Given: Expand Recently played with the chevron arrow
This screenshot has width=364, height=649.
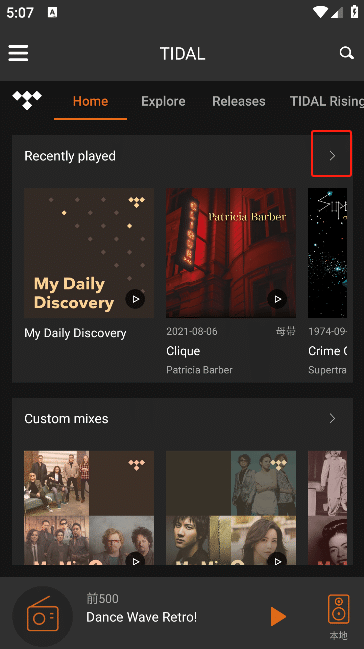Looking at the screenshot, I should coord(332,156).
